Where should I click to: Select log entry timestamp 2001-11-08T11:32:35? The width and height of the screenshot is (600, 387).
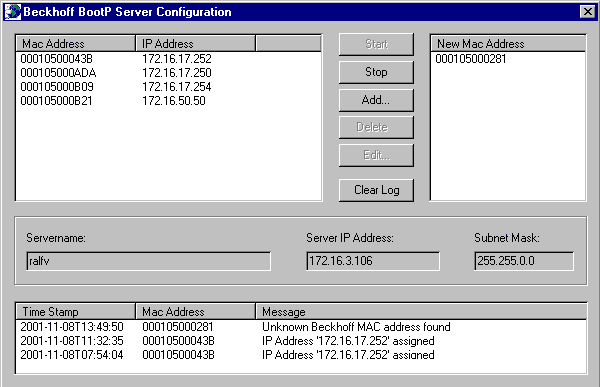tap(72, 341)
